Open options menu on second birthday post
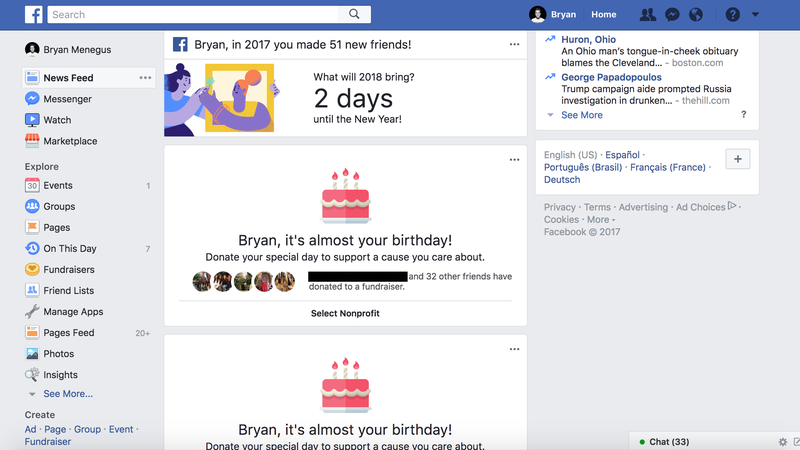Image resolution: width=800 pixels, height=450 pixels. (514, 349)
